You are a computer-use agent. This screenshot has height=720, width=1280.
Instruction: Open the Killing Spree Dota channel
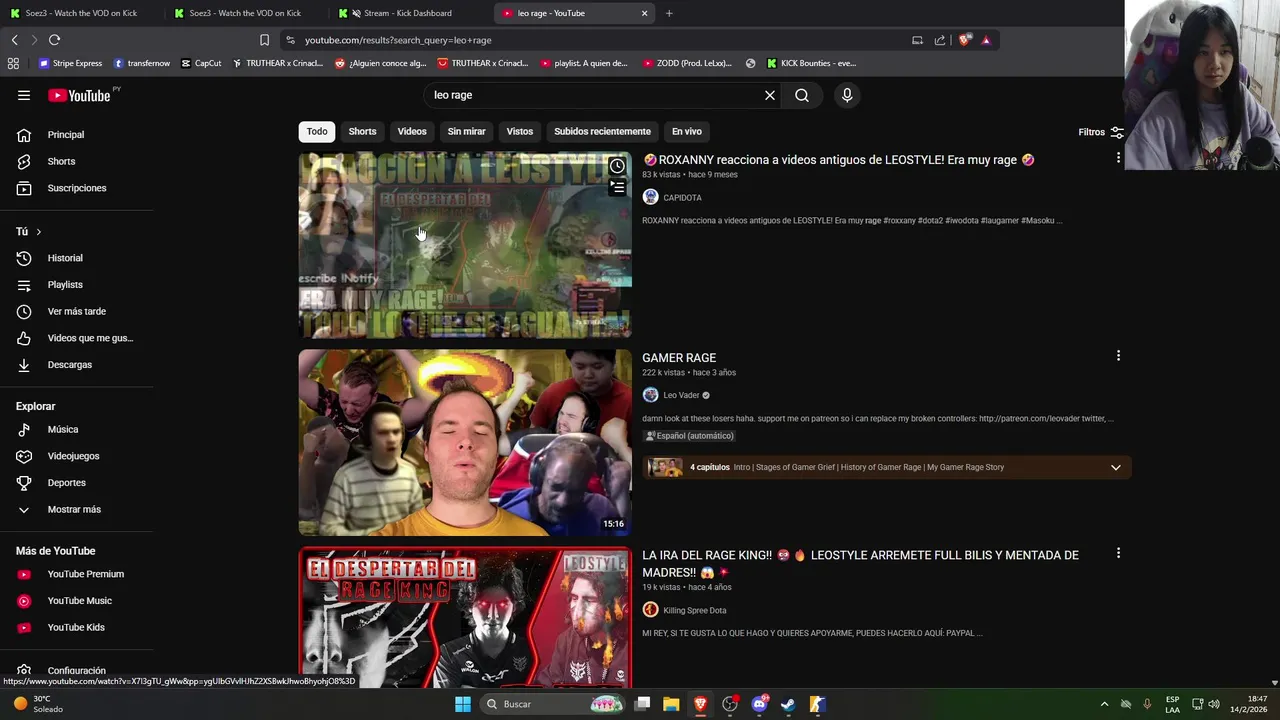pyautogui.click(x=695, y=610)
